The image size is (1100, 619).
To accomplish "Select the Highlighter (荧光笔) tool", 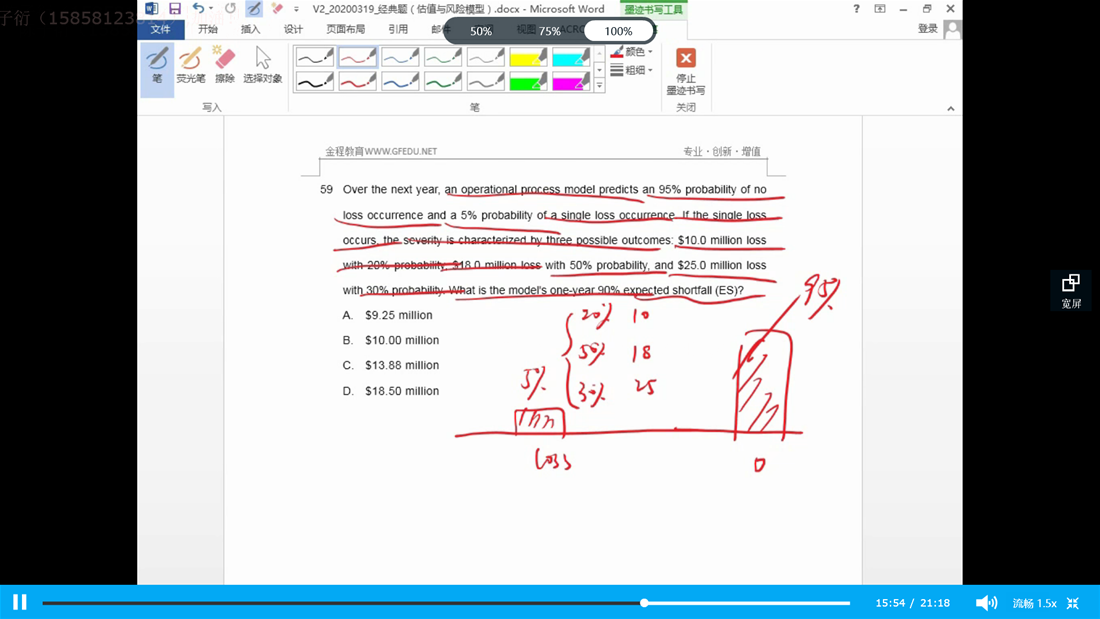I will 190,64.
